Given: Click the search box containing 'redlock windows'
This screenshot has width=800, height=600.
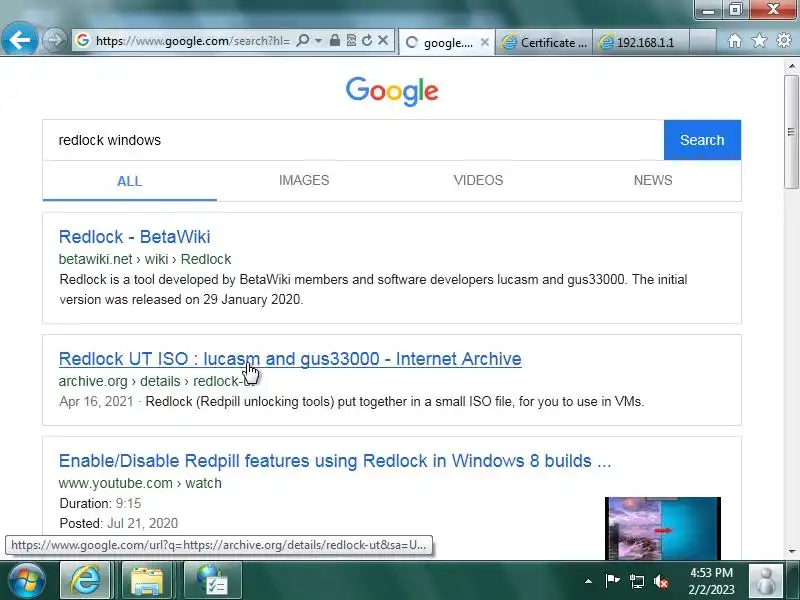Looking at the screenshot, I should 353,140.
